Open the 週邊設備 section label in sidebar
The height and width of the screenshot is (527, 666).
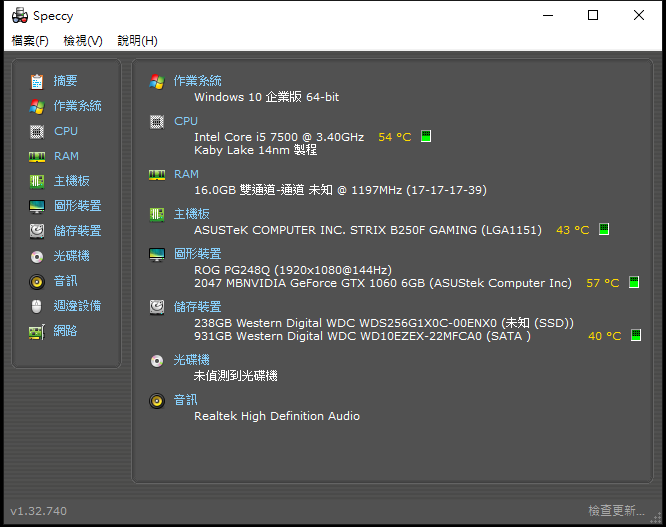pyautogui.click(x=77, y=306)
